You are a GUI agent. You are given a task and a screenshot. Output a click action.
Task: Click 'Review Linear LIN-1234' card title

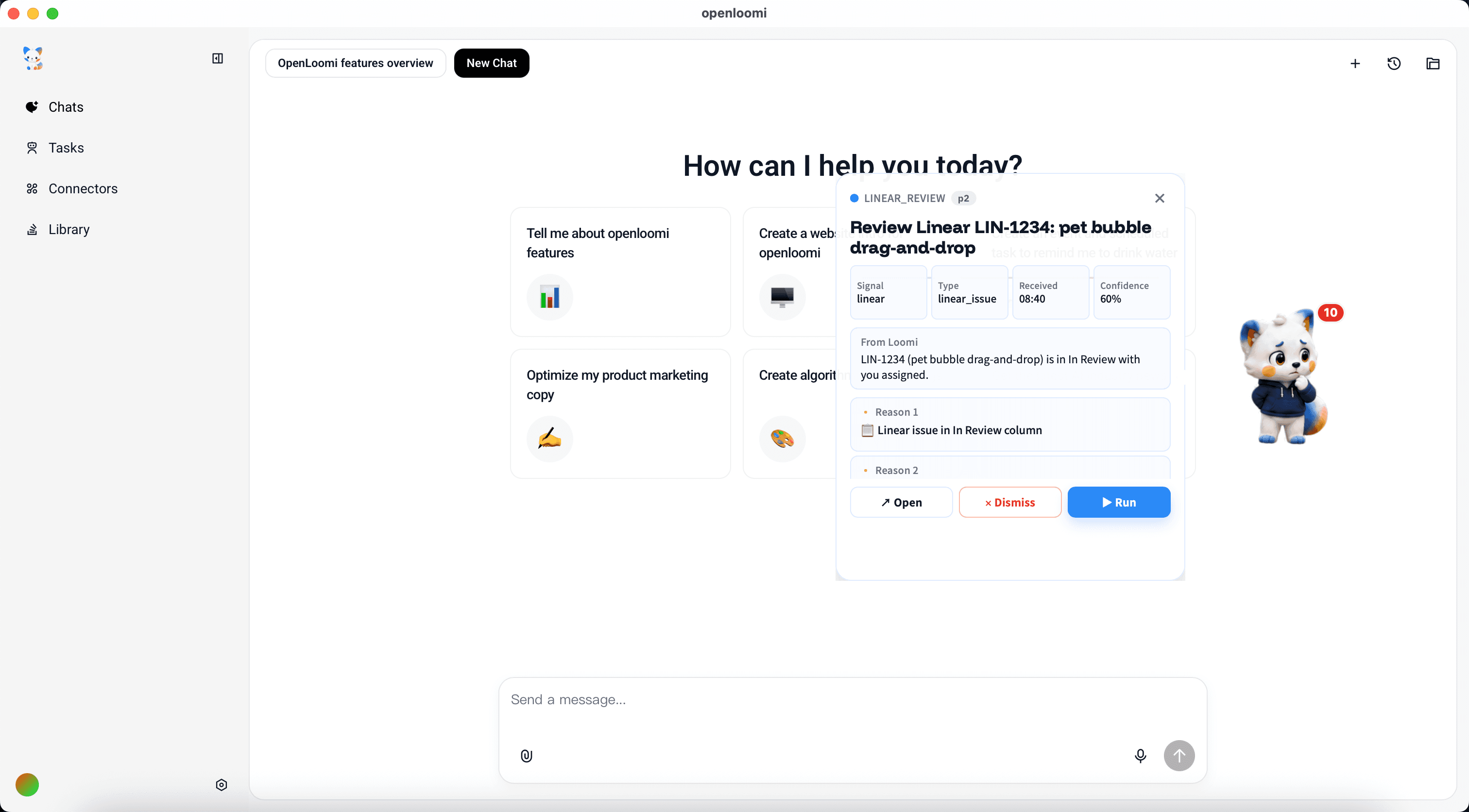pyautogui.click(x=1000, y=237)
